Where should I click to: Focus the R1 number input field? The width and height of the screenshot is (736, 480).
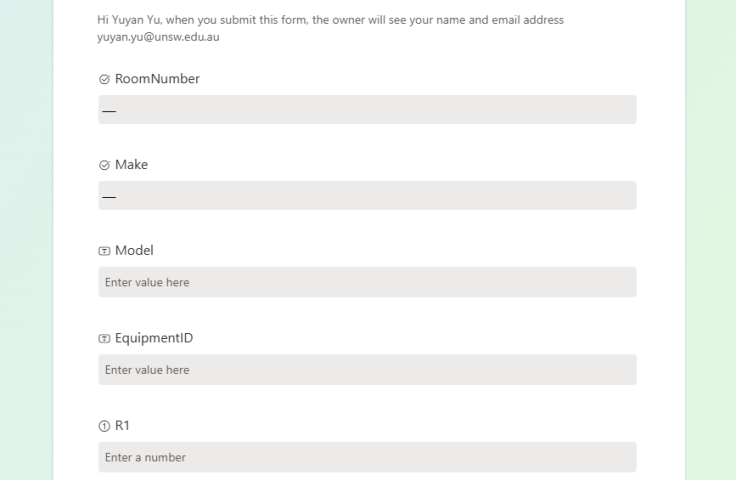tap(367, 457)
